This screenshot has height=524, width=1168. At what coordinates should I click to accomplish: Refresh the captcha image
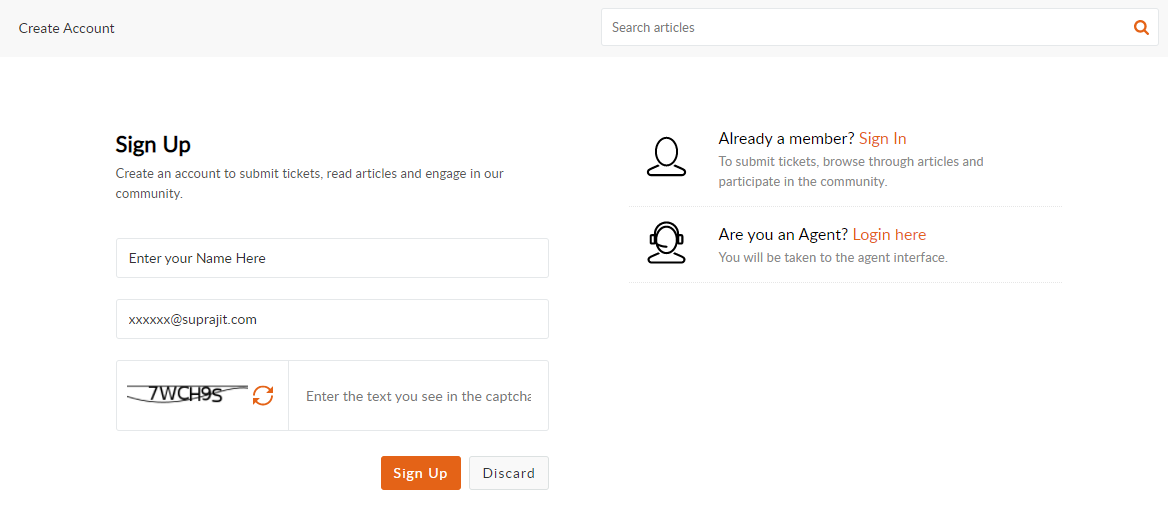pyautogui.click(x=263, y=396)
